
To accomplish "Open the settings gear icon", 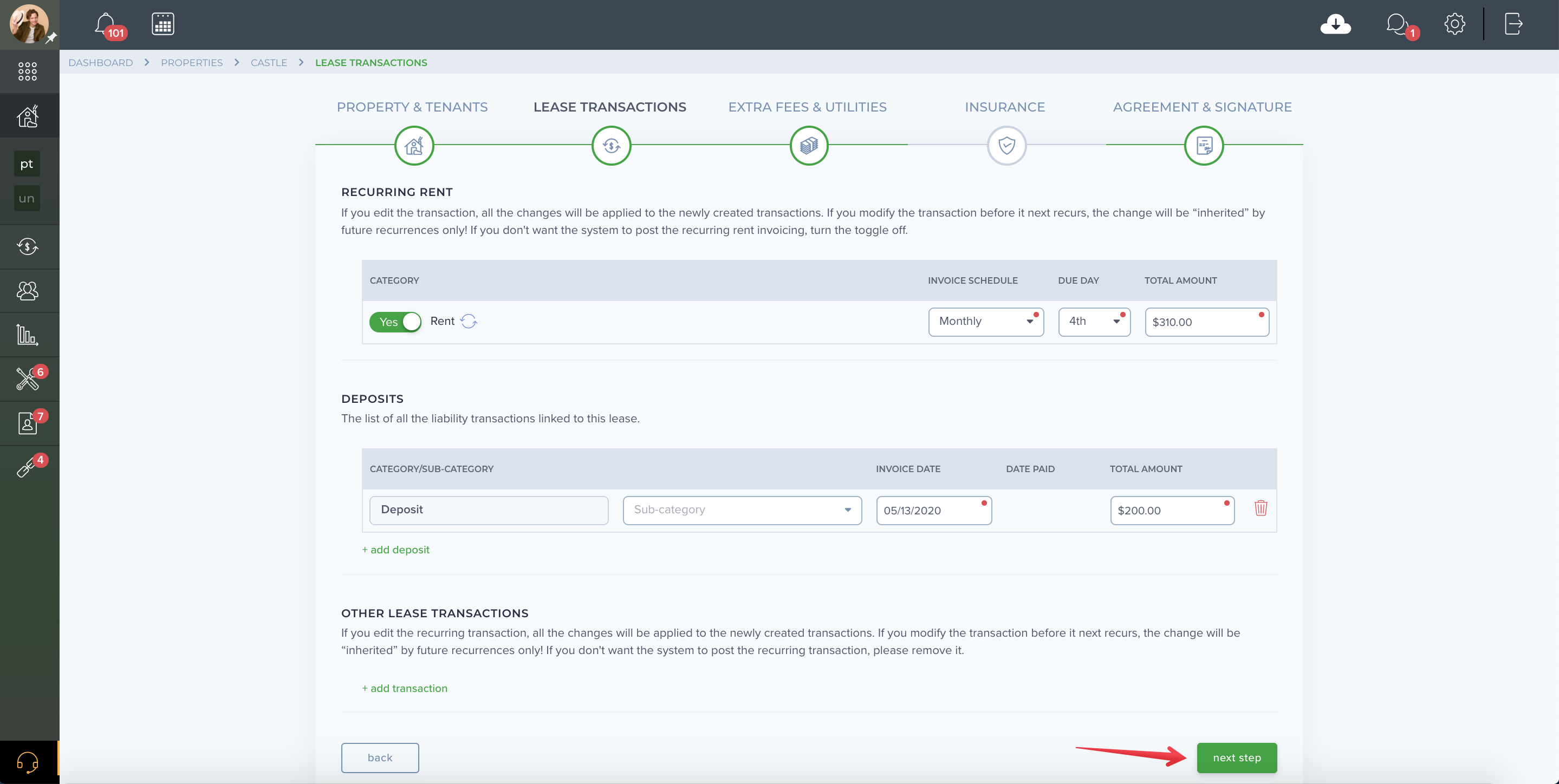I will click(x=1454, y=24).
